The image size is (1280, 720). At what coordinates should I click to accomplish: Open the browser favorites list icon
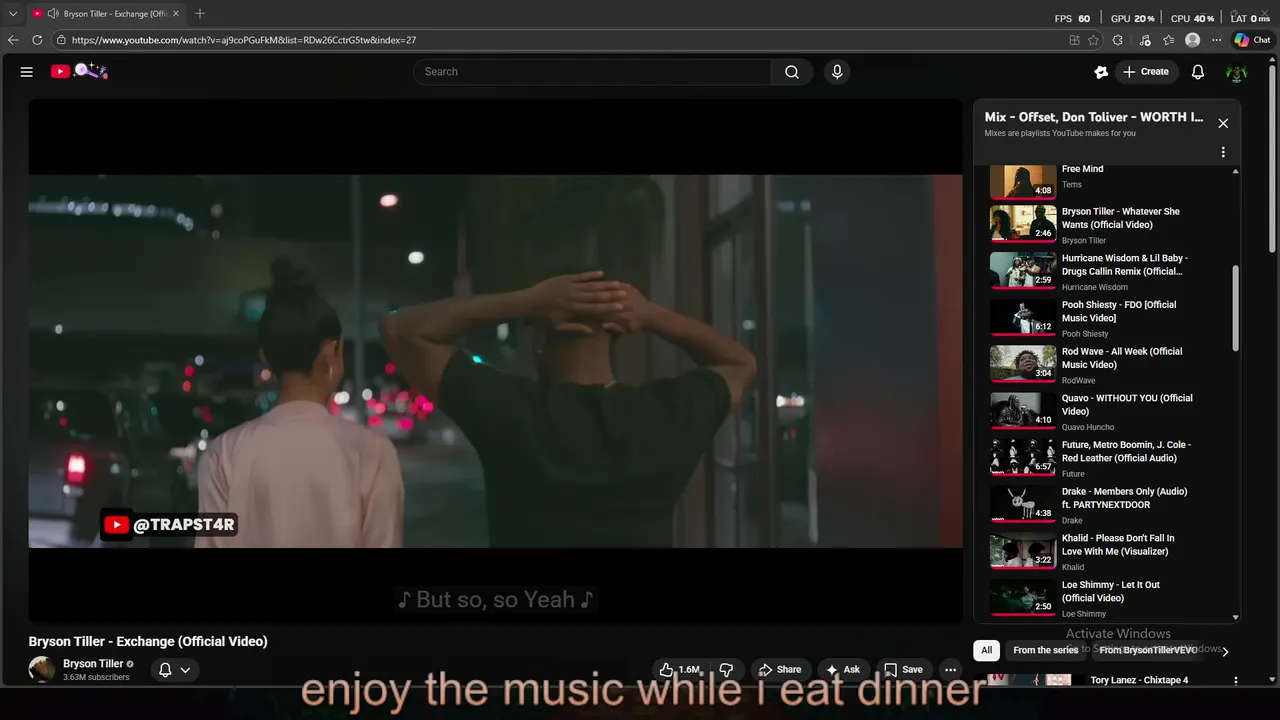click(x=1169, y=40)
